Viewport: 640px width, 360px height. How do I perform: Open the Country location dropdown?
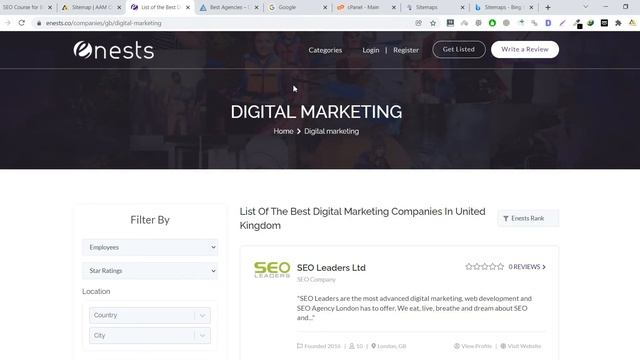click(x=150, y=315)
